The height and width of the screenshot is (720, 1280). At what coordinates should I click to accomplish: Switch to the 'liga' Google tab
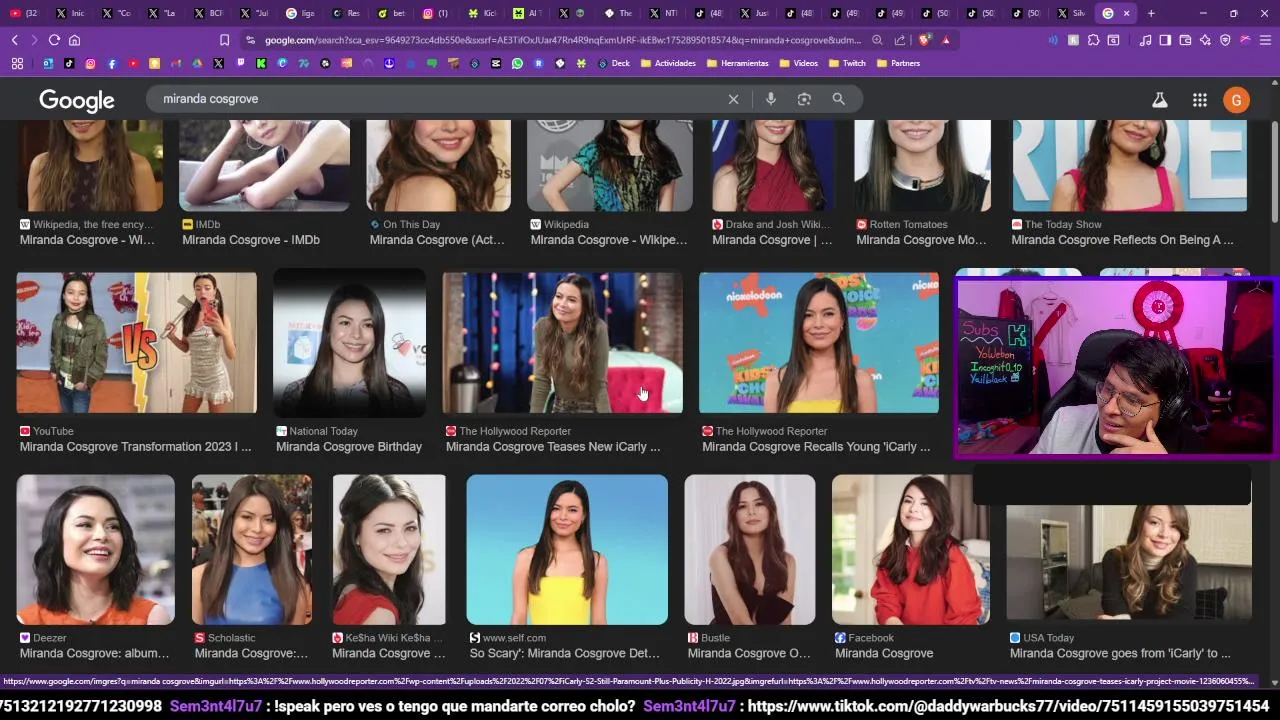click(x=299, y=13)
